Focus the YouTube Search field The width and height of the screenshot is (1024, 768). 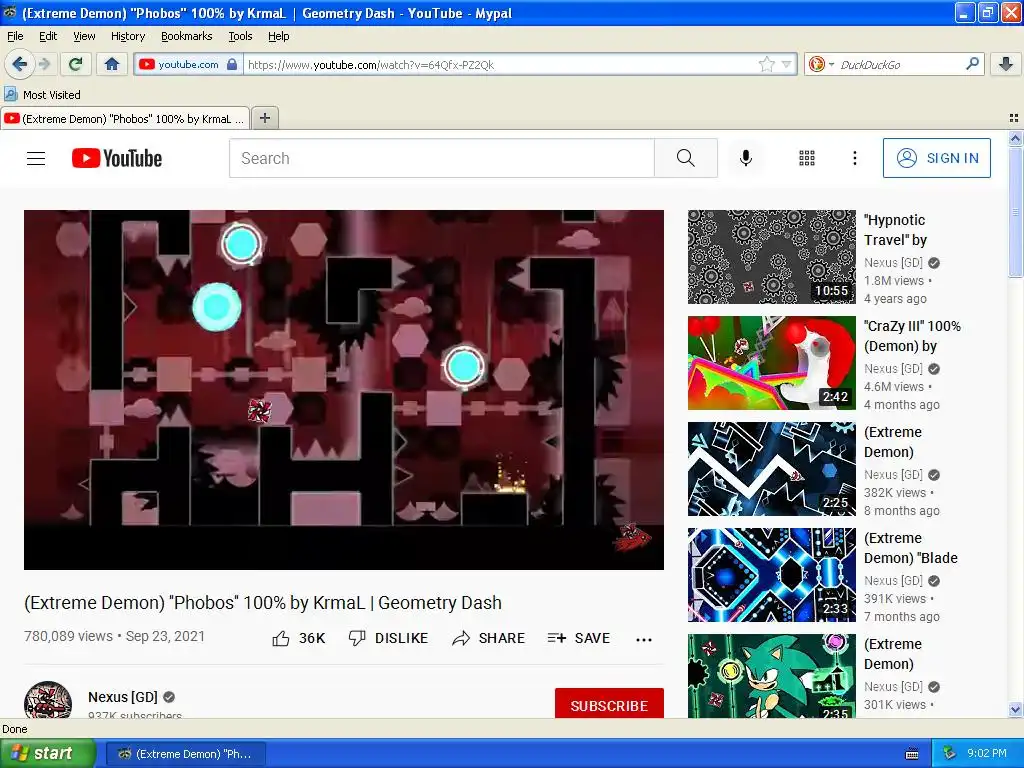tap(441, 158)
